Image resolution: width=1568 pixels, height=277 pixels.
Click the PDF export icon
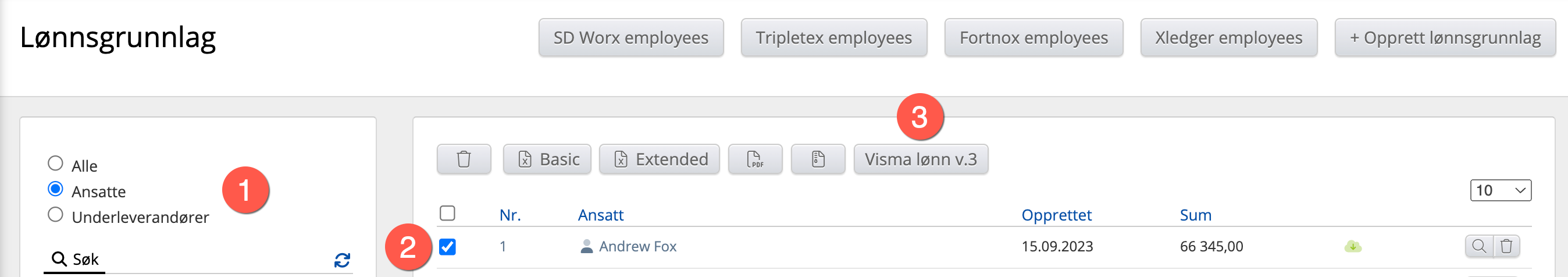pos(754,159)
